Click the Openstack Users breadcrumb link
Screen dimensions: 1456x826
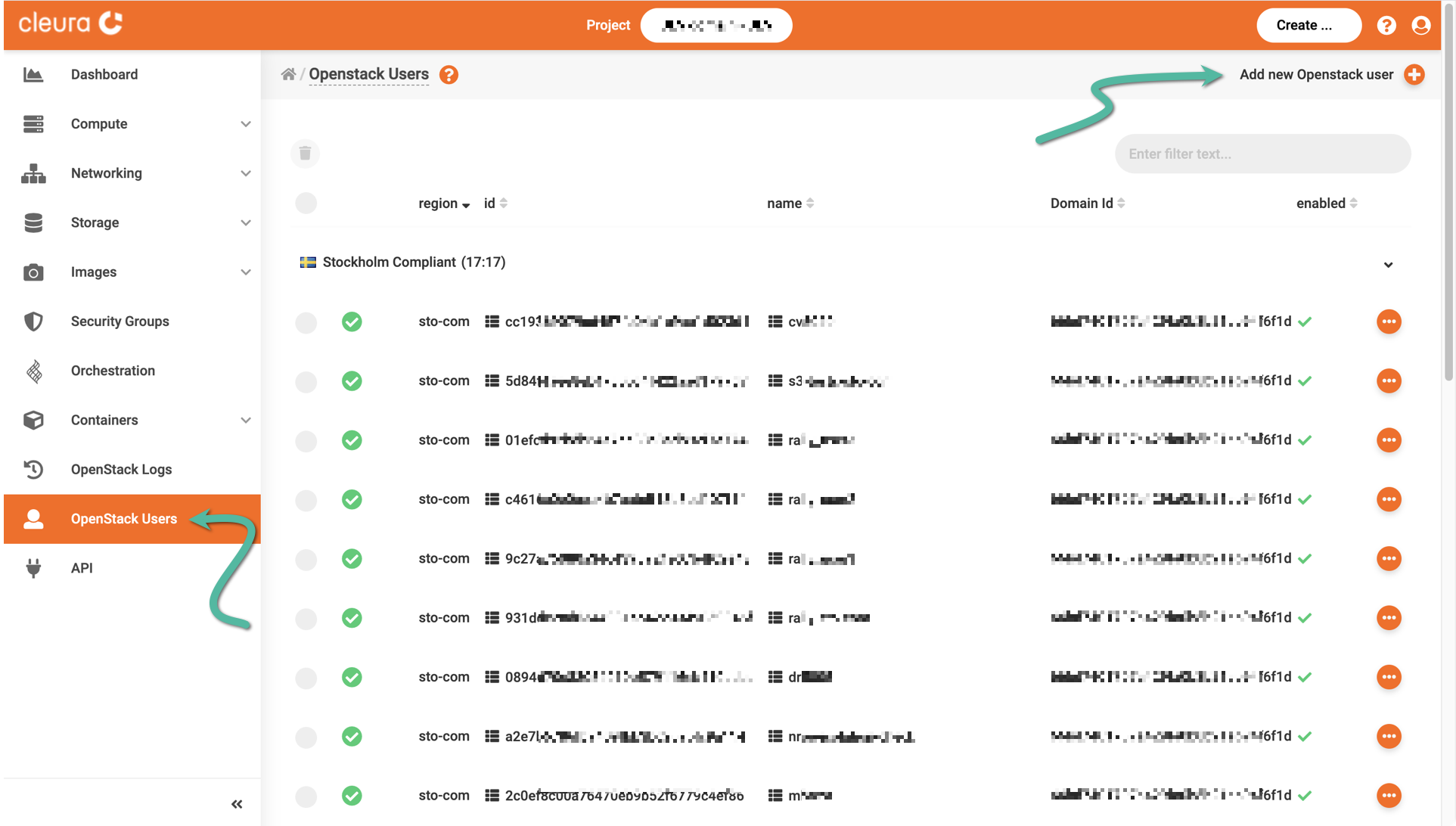(x=368, y=74)
